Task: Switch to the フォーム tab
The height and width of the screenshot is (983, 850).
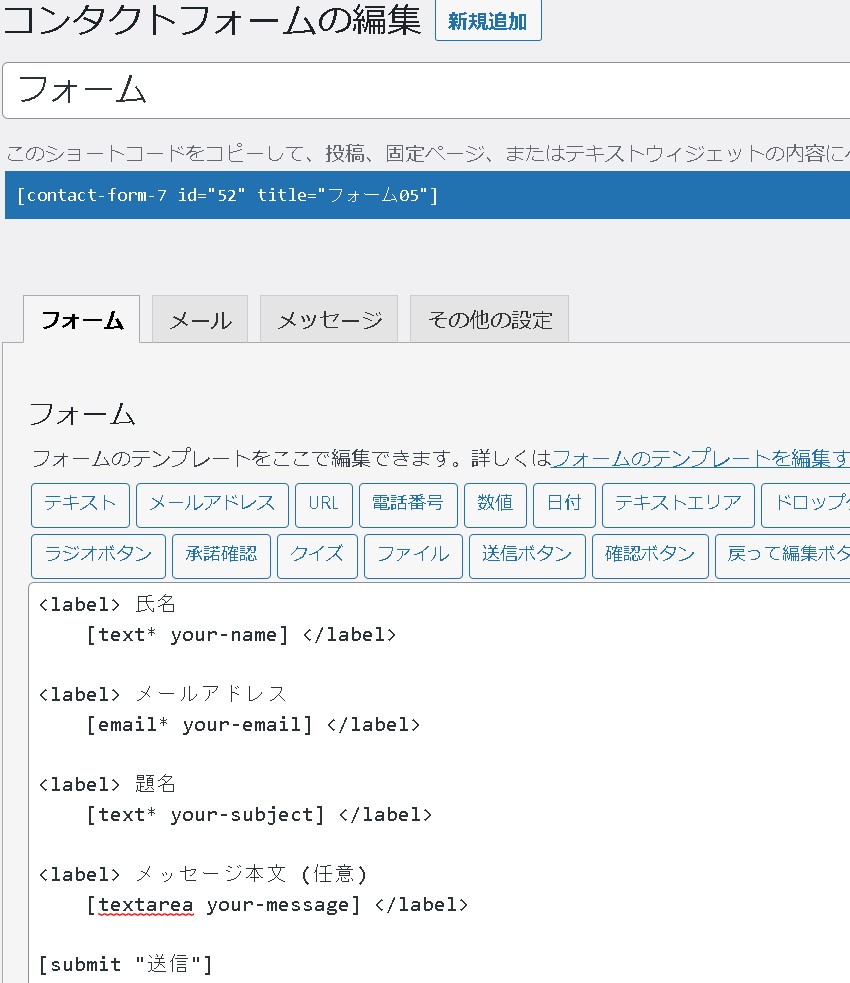Action: point(82,320)
